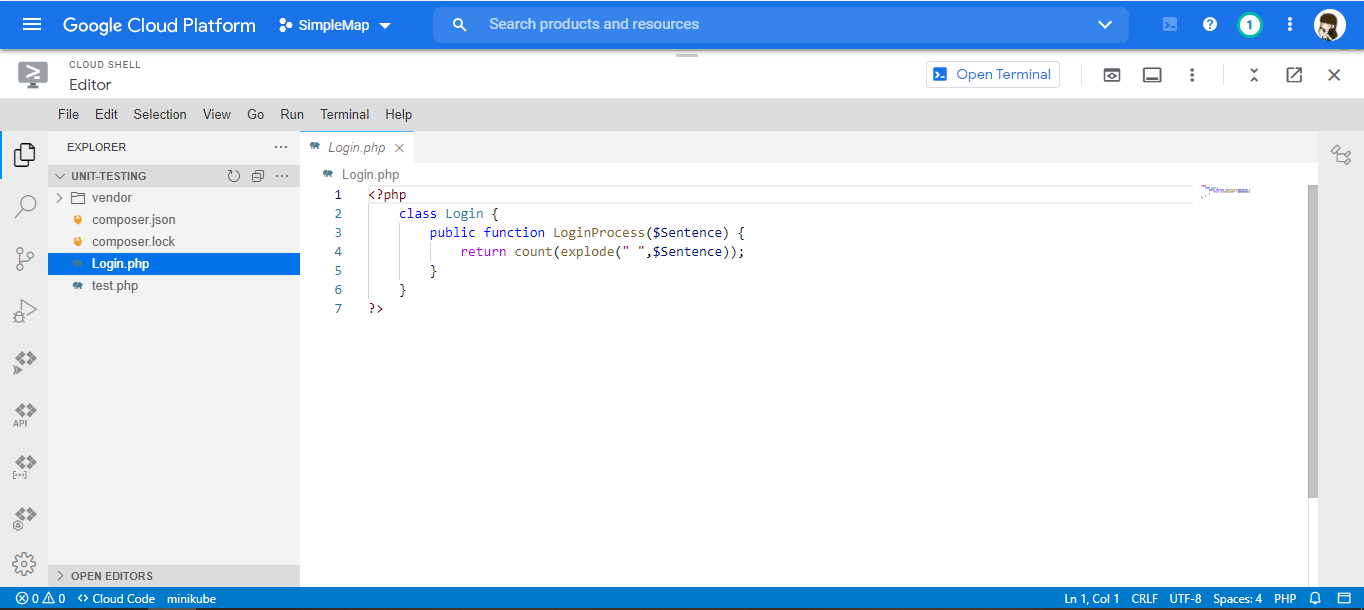
Task: Open the Run menu
Action: tap(292, 114)
